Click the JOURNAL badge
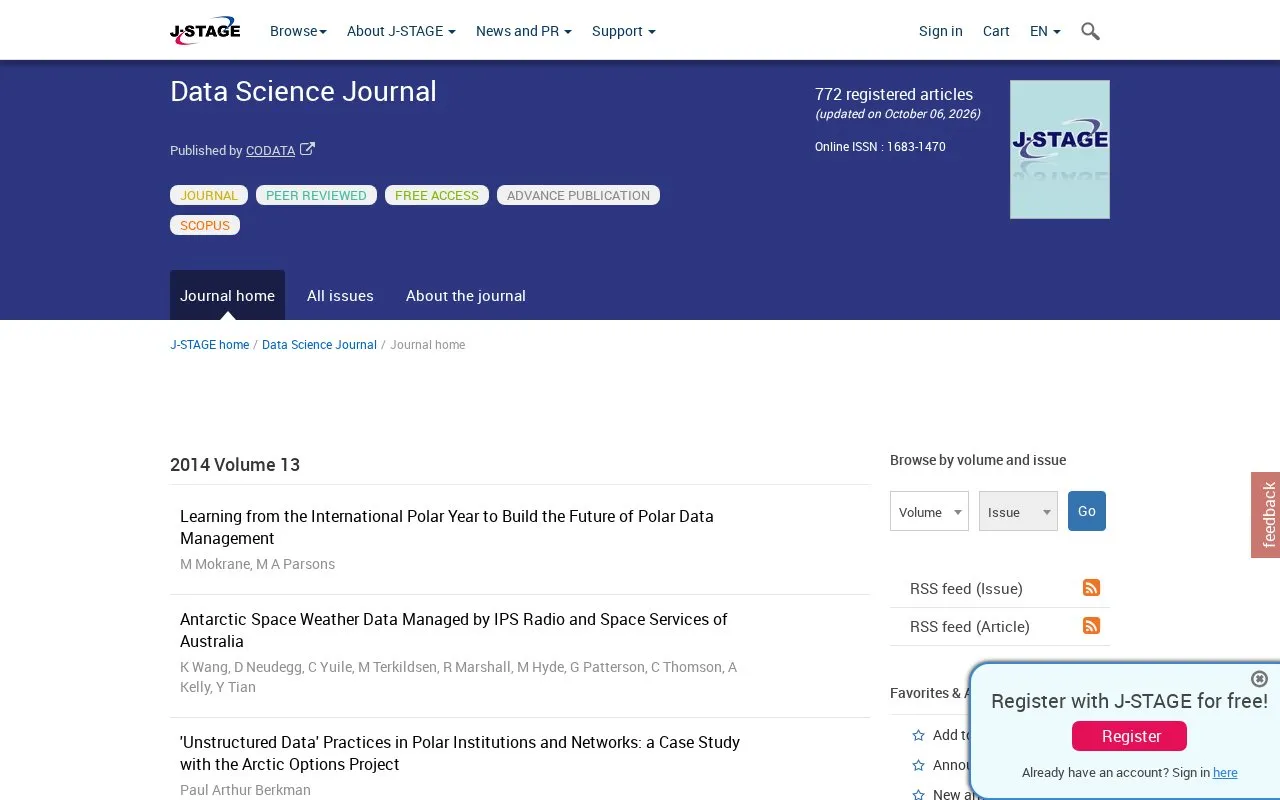Image resolution: width=1280 pixels, height=800 pixels. point(209,195)
